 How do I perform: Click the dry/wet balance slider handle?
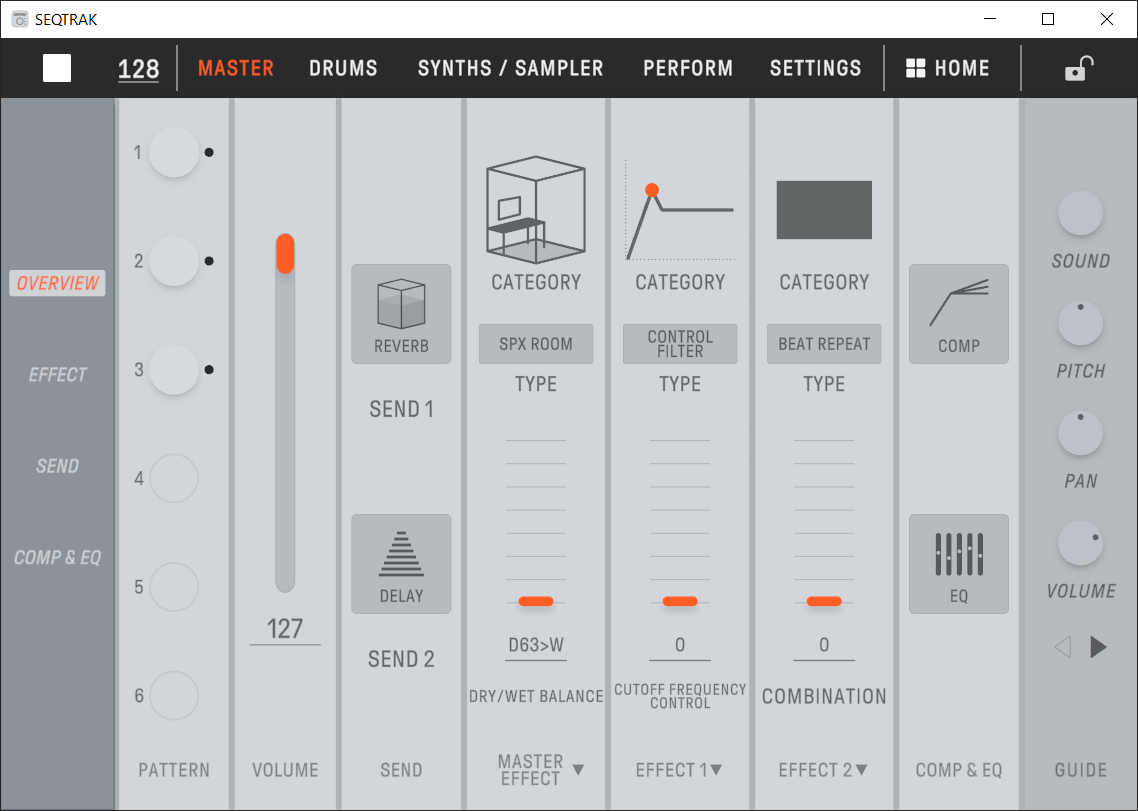pos(536,601)
